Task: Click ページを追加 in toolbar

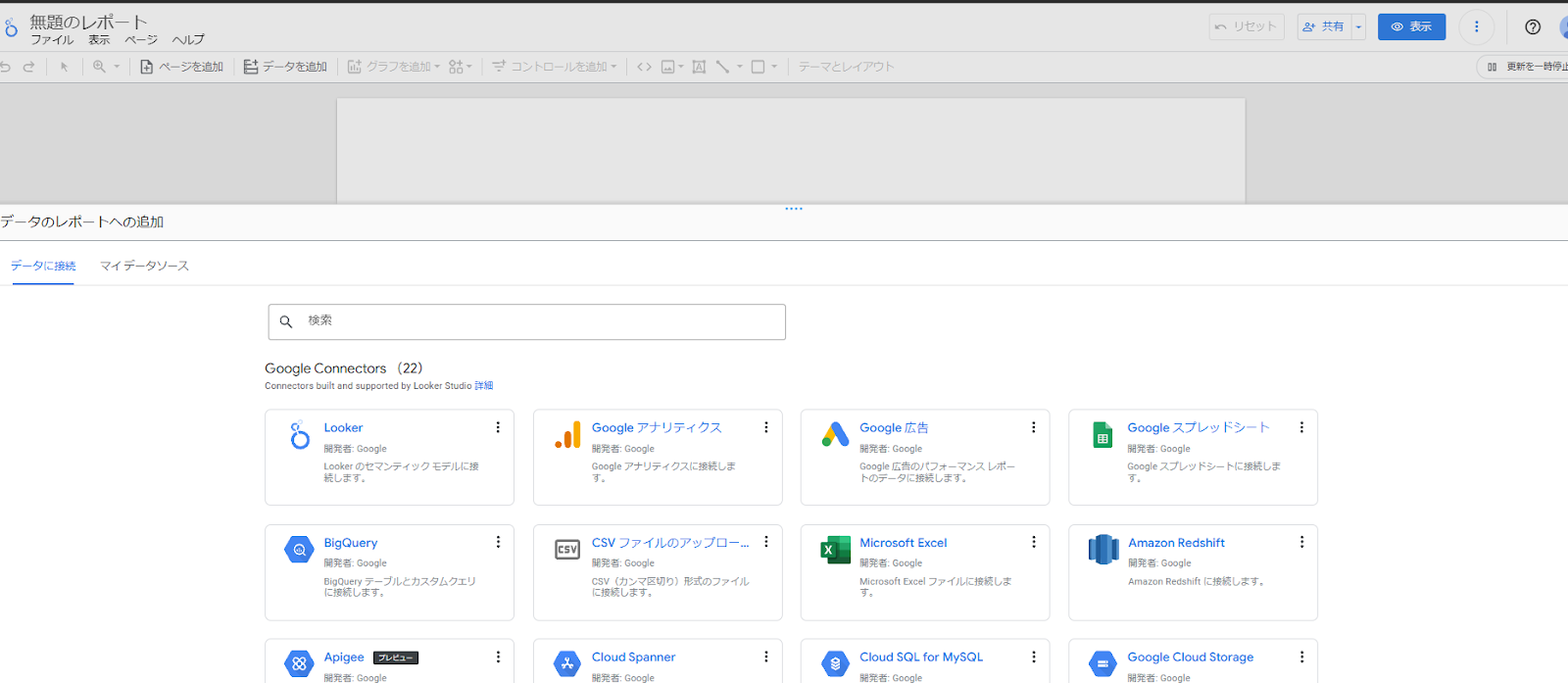Action: (x=182, y=67)
